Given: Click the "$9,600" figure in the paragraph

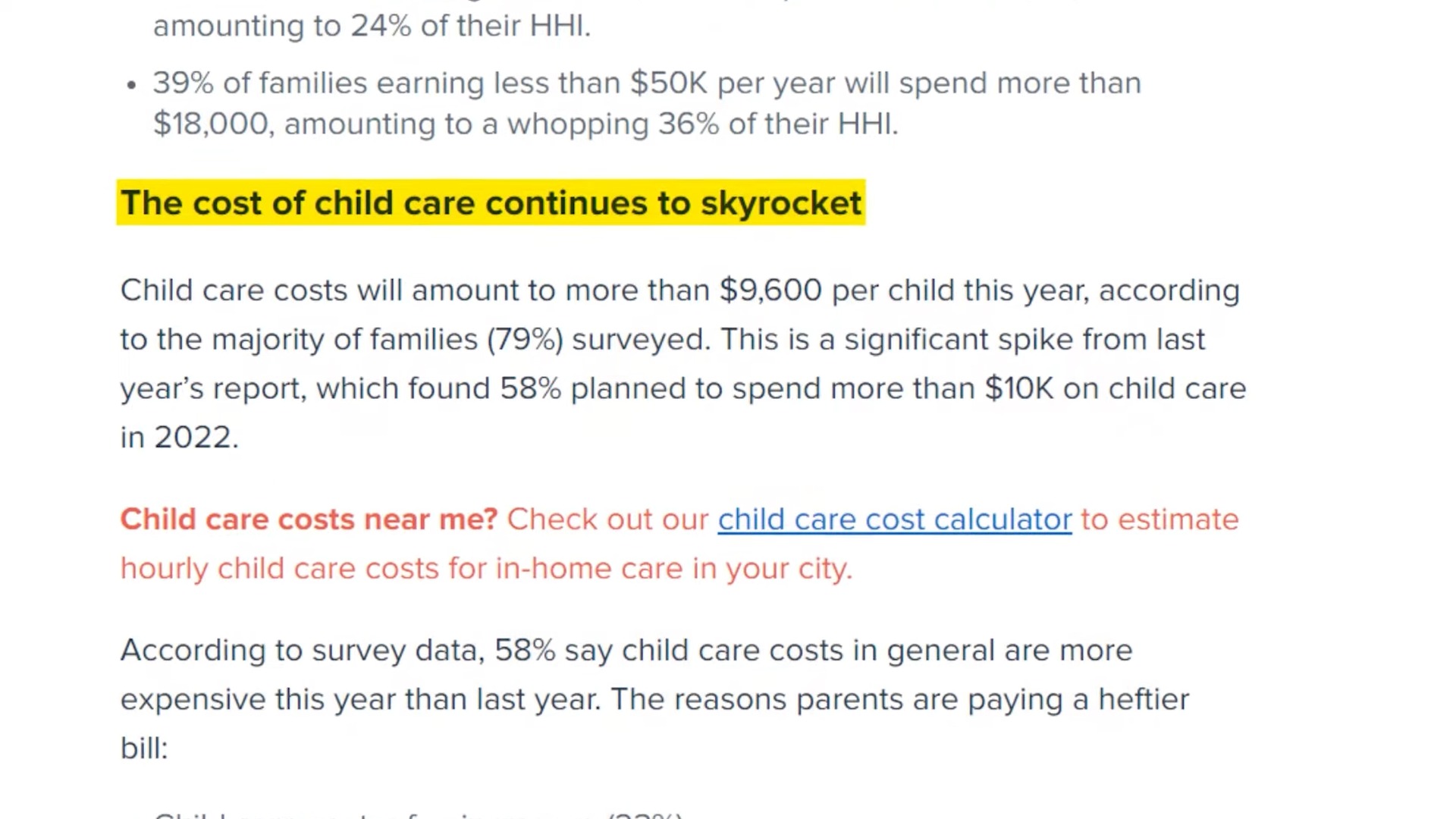Looking at the screenshot, I should (x=770, y=290).
